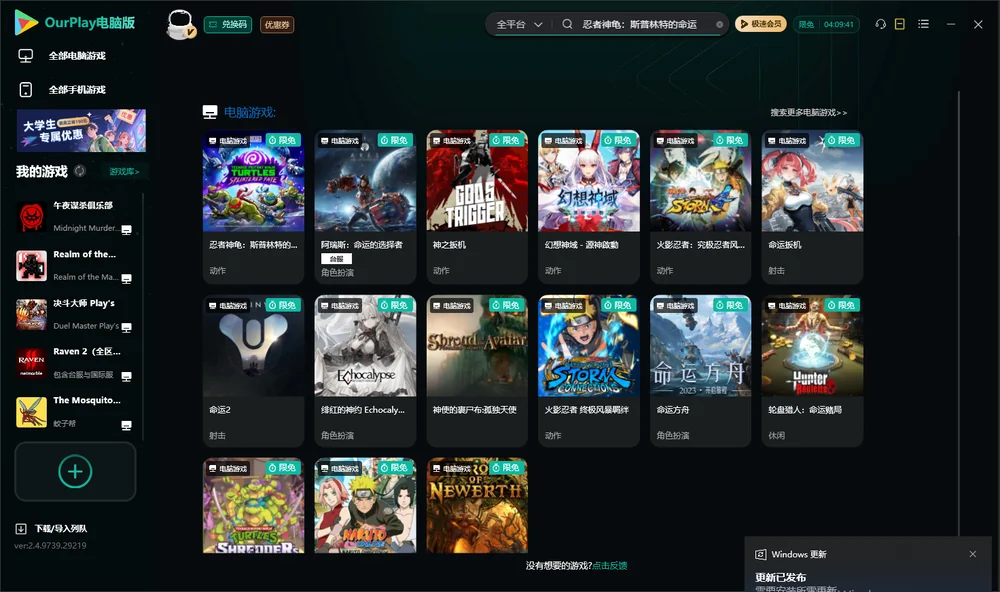Click the vertical scrollbar of game list
This screenshot has height=592, width=1000.
[958, 313]
